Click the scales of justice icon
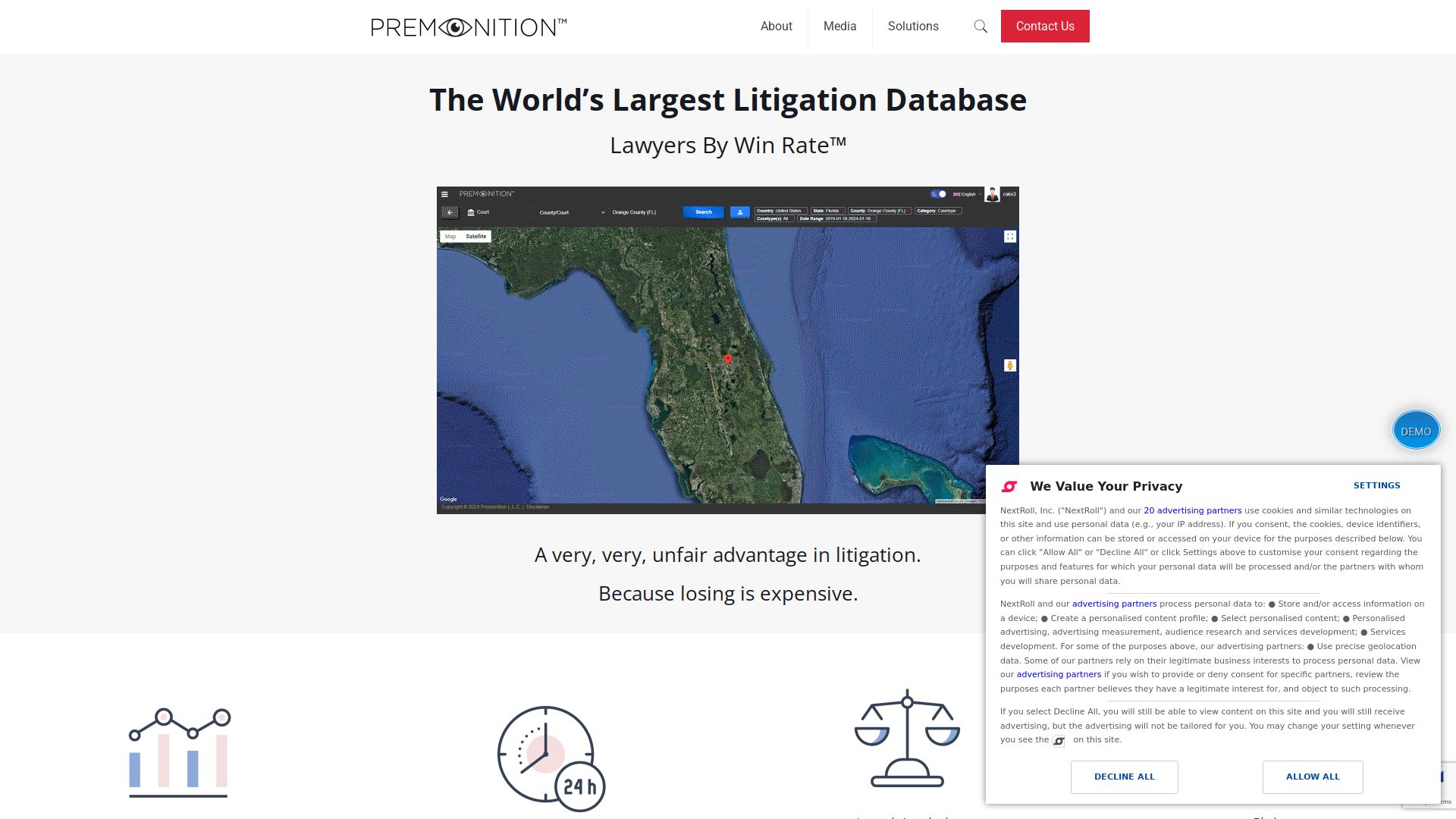Viewport: 1456px width, 819px height. [907, 739]
